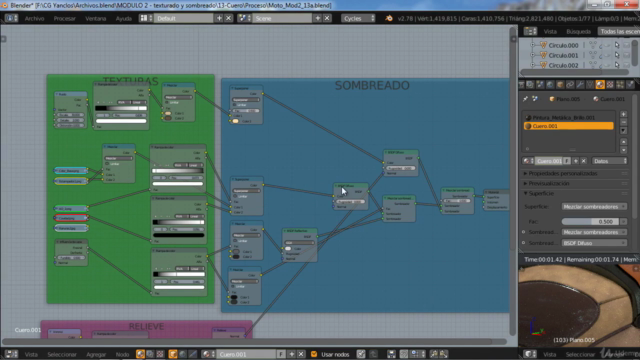Open Texture properties tab
640x360 pixels.
[x=610, y=84]
